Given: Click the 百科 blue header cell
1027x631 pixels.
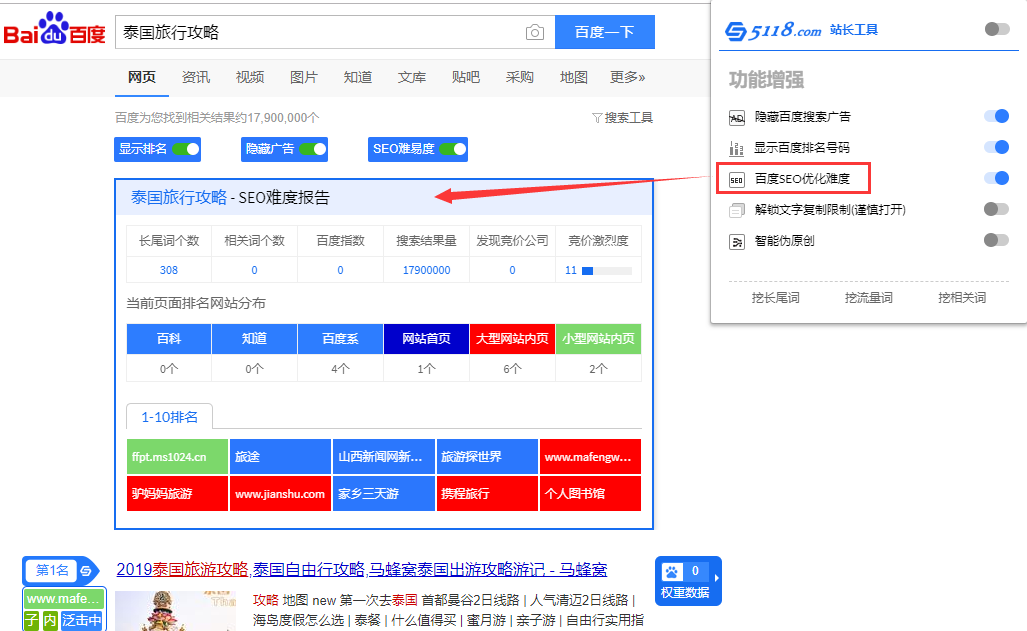Looking at the screenshot, I should tap(169, 339).
